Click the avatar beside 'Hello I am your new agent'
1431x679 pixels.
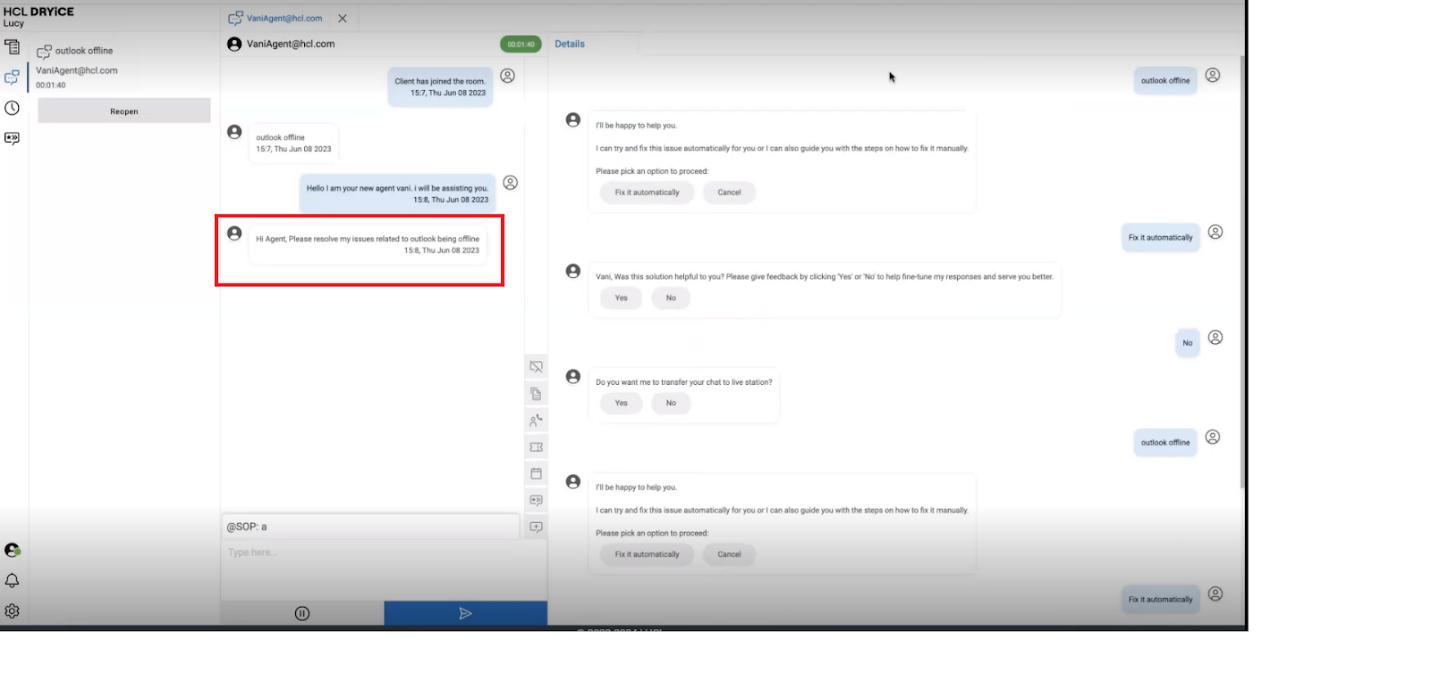coord(510,183)
